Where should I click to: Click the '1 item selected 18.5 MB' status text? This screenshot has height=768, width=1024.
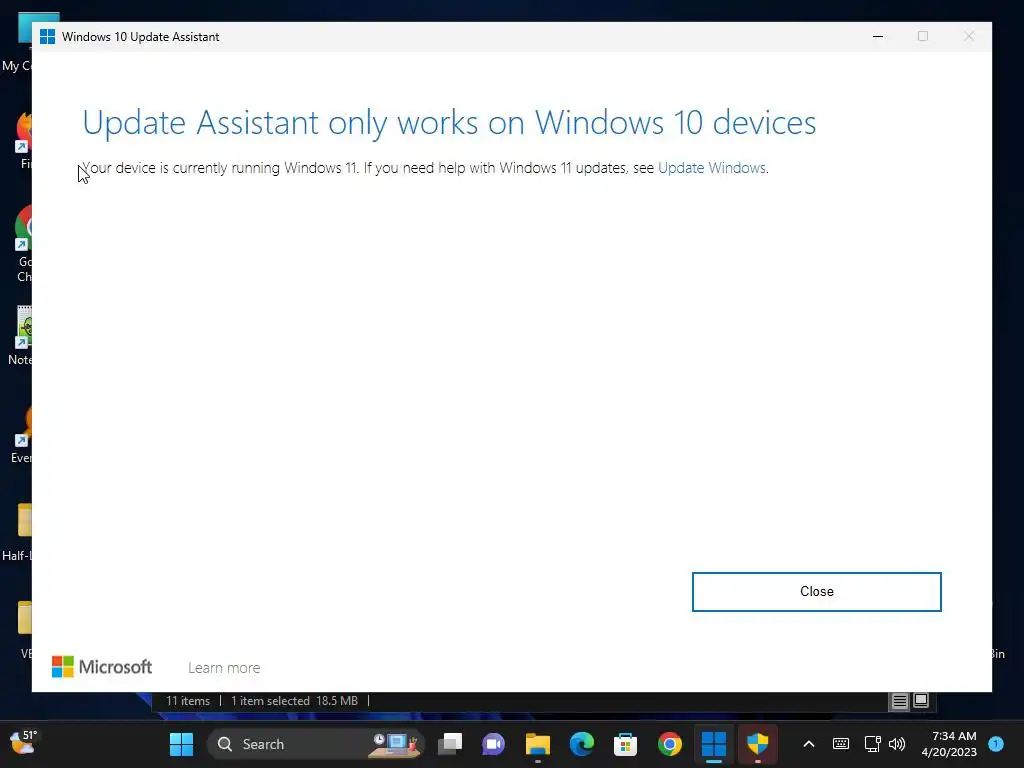295,701
